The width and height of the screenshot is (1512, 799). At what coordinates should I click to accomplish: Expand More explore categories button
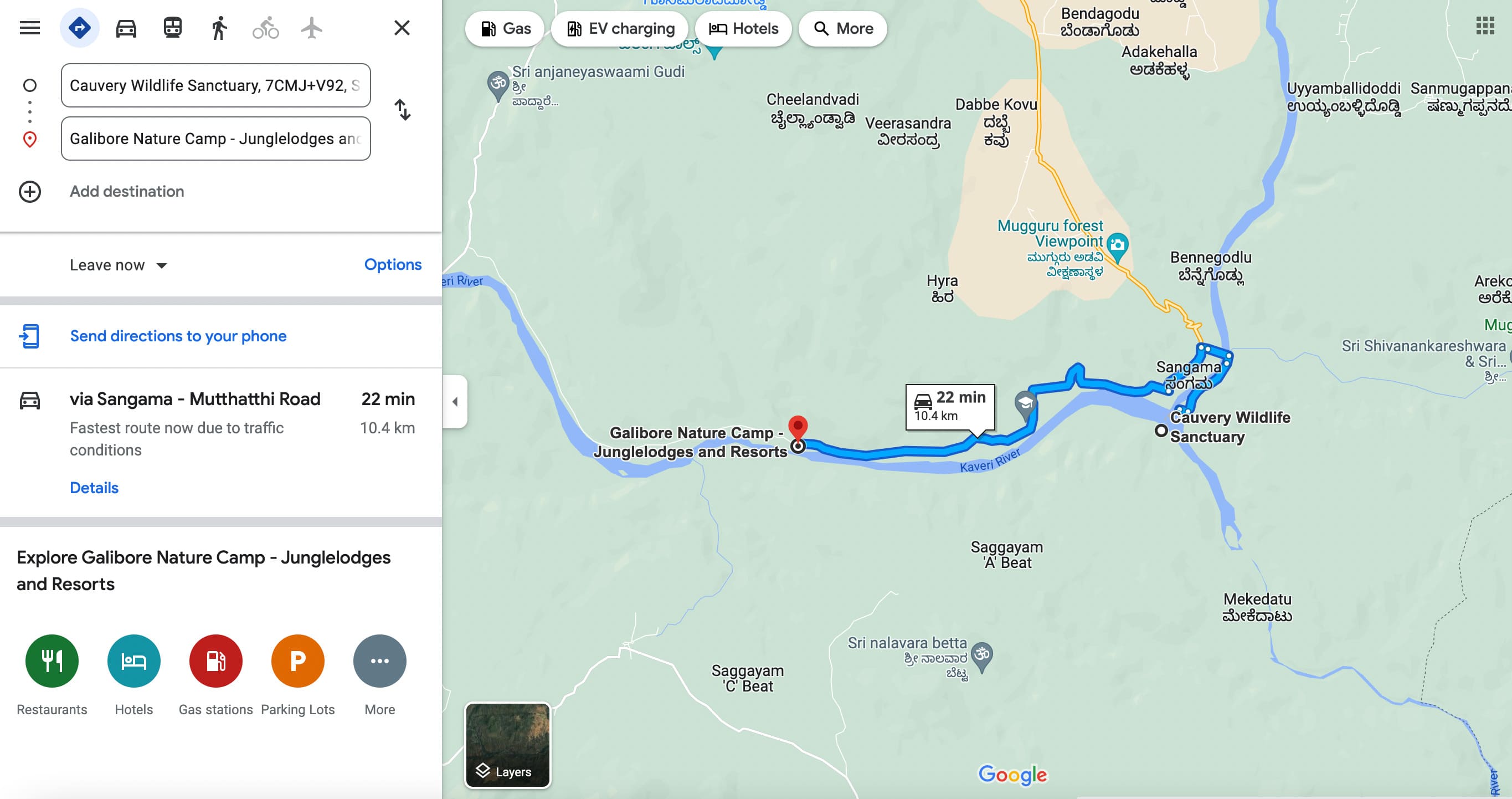380,661
